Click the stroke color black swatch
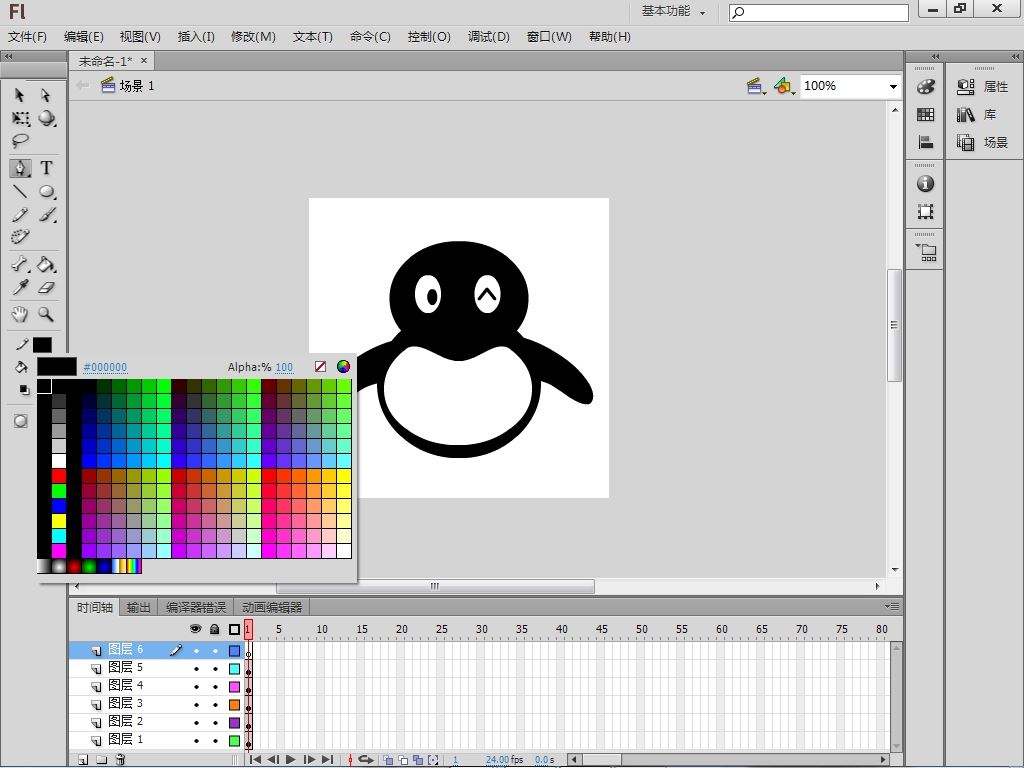Image resolution: width=1024 pixels, height=768 pixels. (42, 344)
